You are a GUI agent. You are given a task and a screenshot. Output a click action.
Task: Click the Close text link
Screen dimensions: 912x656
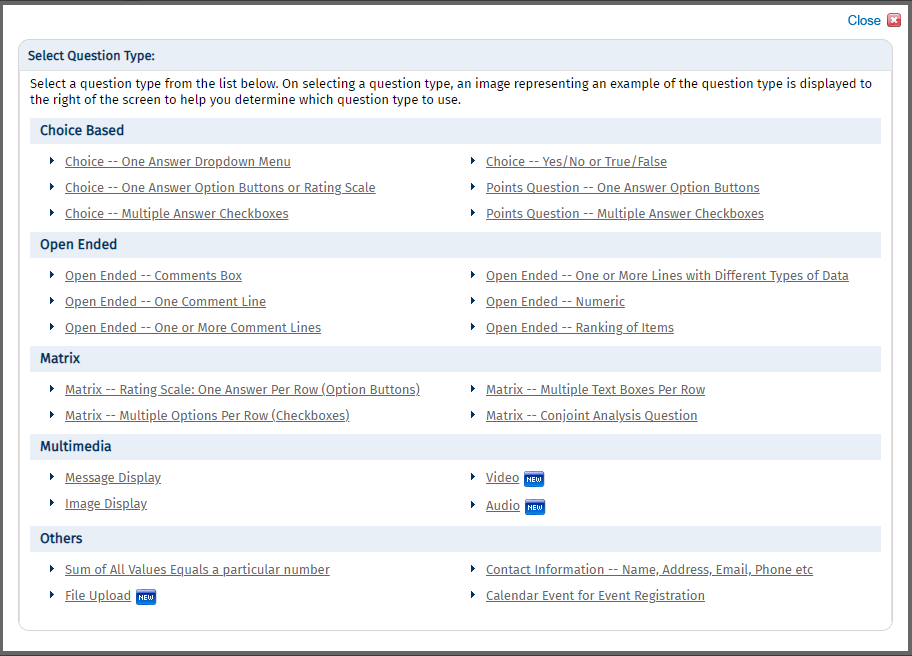tap(864, 20)
